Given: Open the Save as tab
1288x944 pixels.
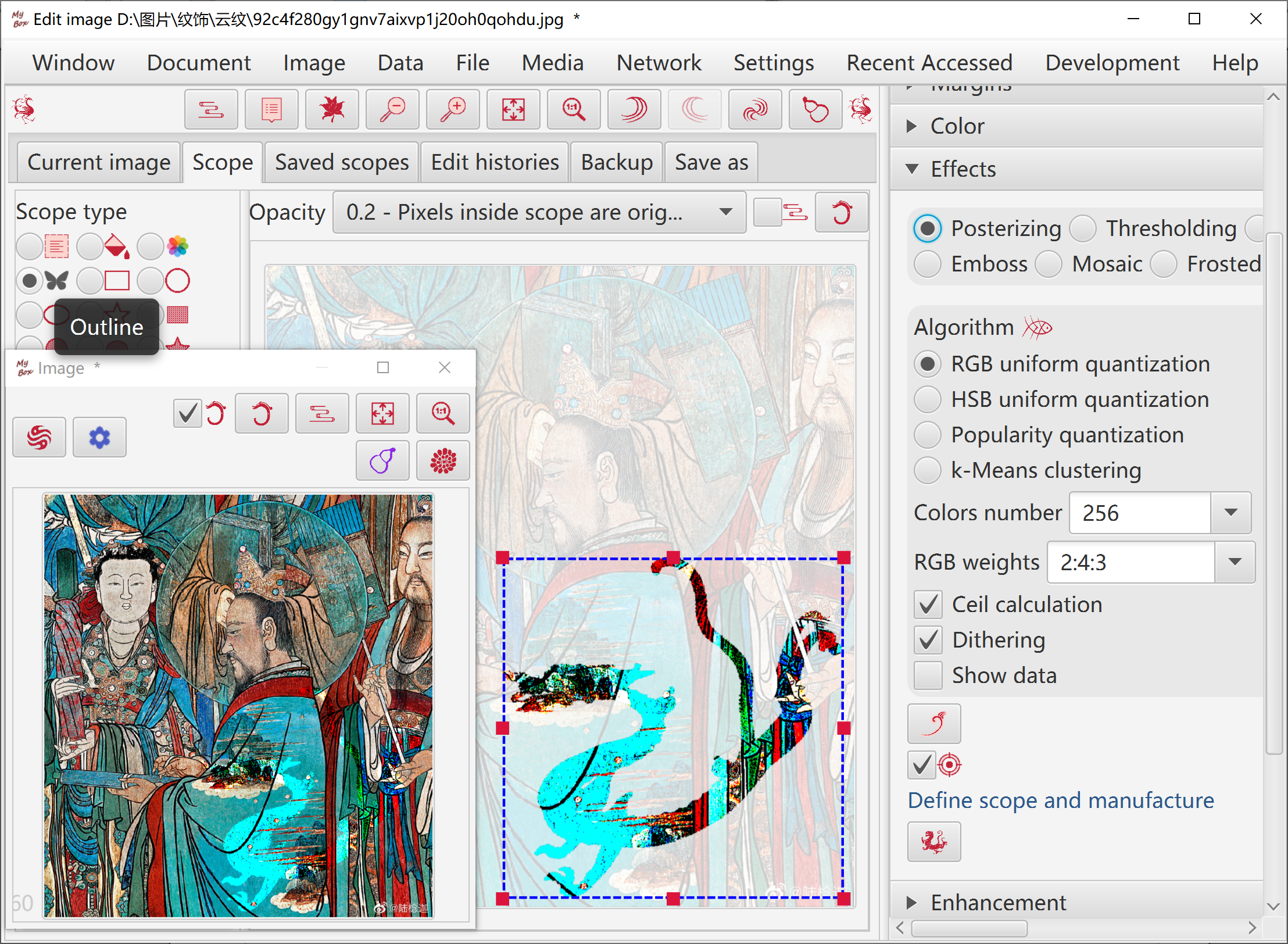Looking at the screenshot, I should [x=711, y=162].
